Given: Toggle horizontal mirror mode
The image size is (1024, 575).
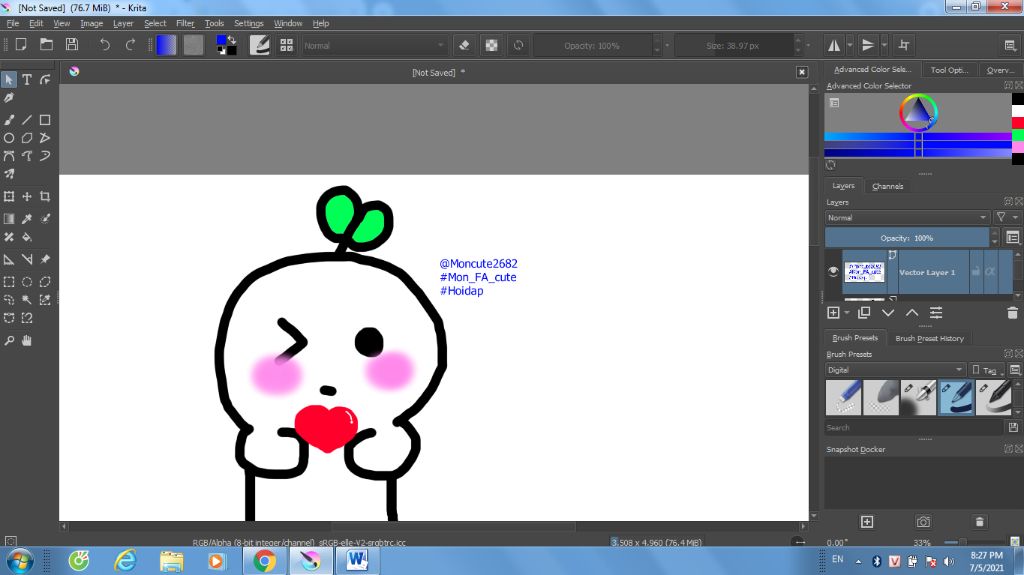Looking at the screenshot, I should (834, 45).
